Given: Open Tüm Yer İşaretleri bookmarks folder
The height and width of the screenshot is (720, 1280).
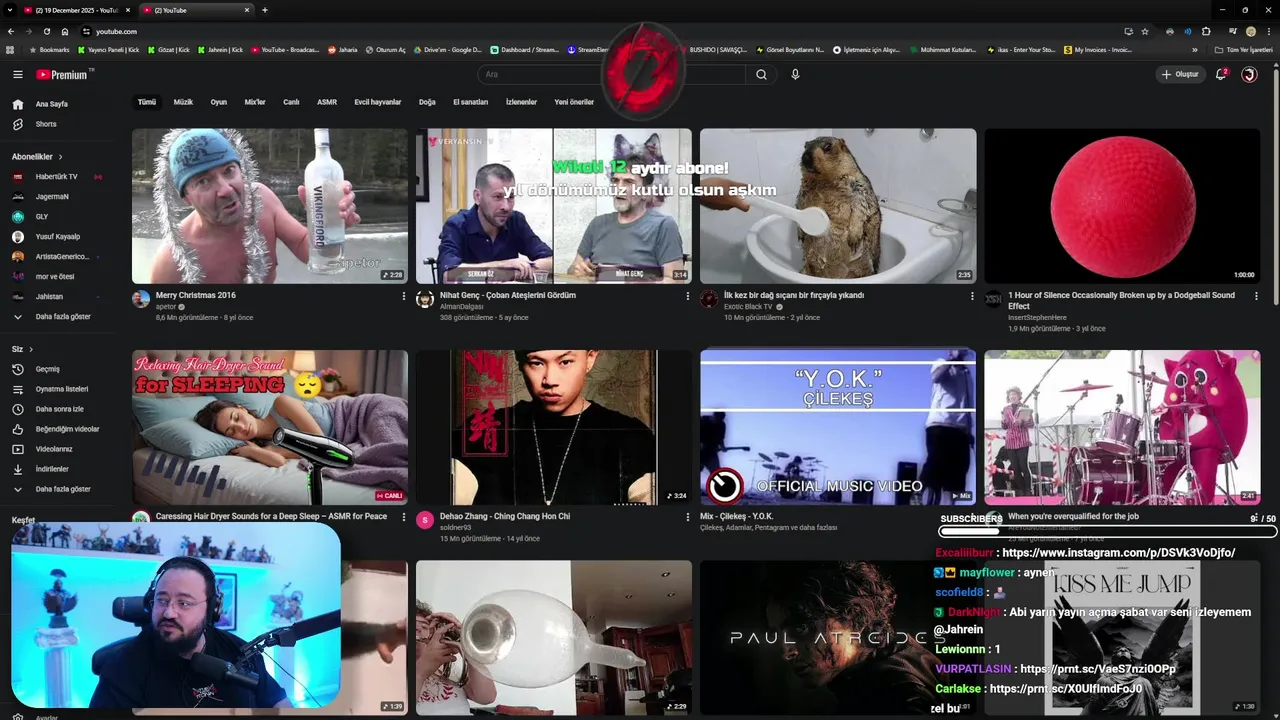Looking at the screenshot, I should [x=1244, y=49].
